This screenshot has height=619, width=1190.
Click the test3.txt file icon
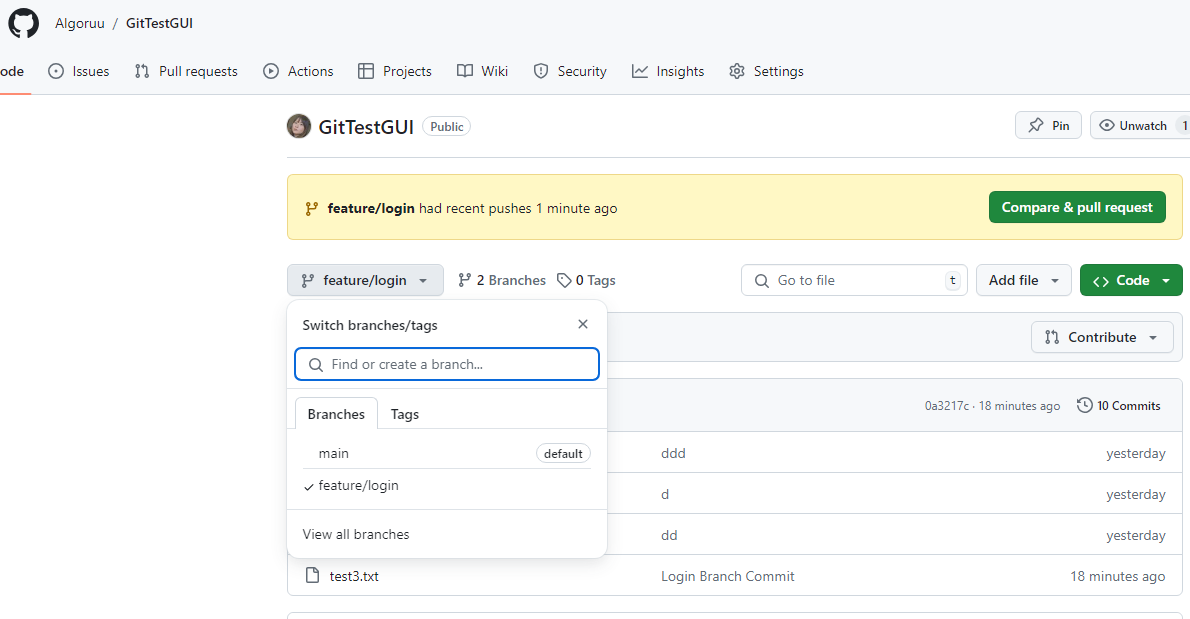click(312, 575)
